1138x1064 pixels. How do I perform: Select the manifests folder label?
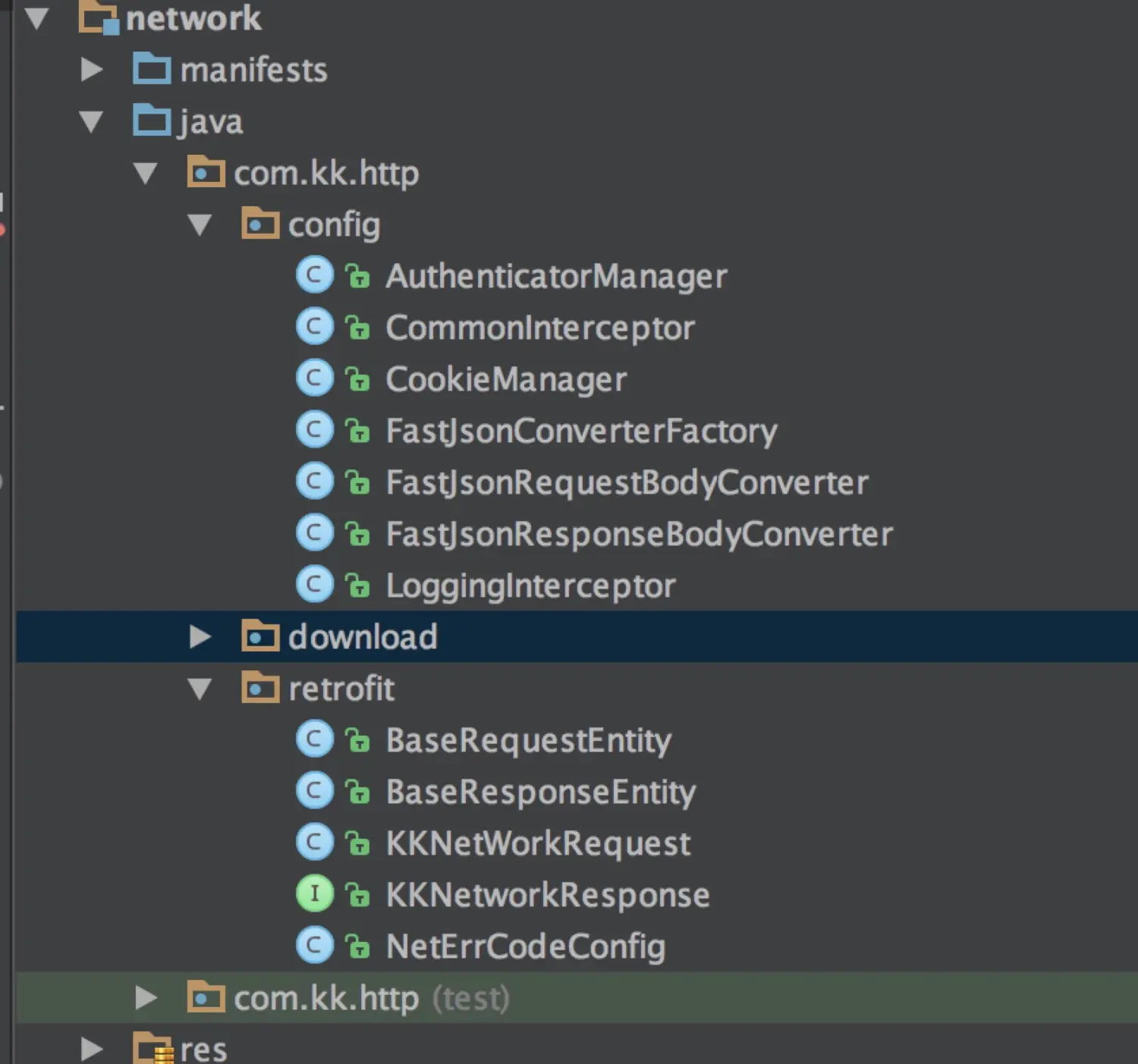(253, 70)
